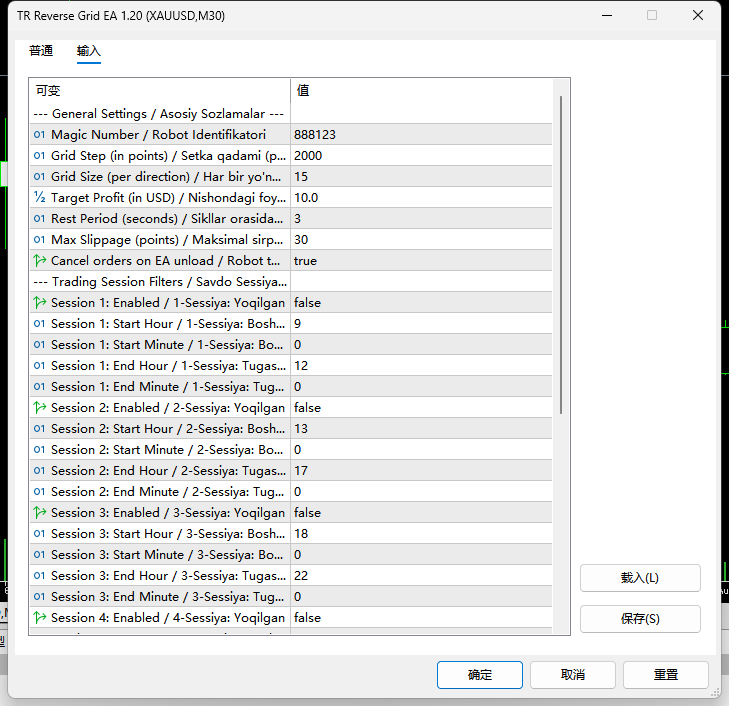The height and width of the screenshot is (706, 729).
Task: Click the fraction icon beside Target Profit
Action: coord(40,198)
